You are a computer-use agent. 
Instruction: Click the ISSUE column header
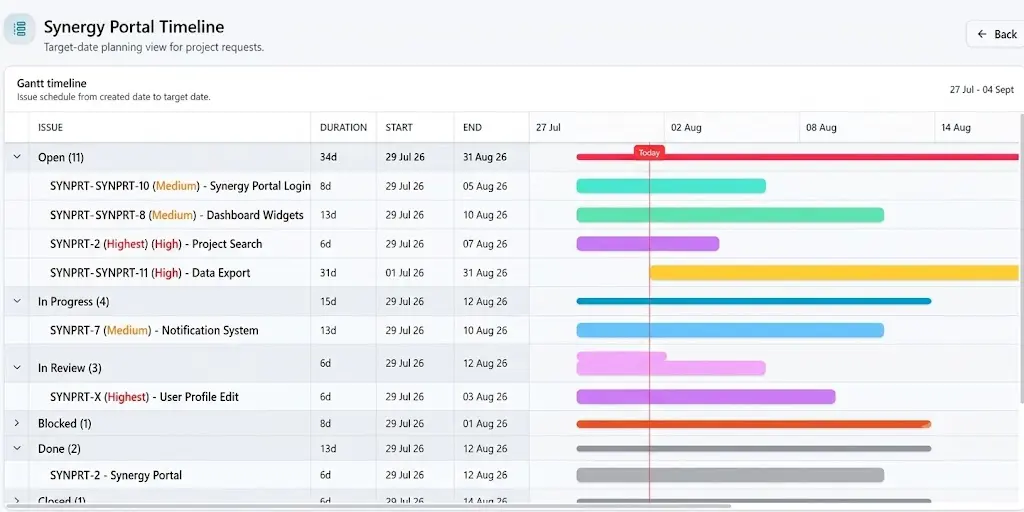(x=50, y=127)
